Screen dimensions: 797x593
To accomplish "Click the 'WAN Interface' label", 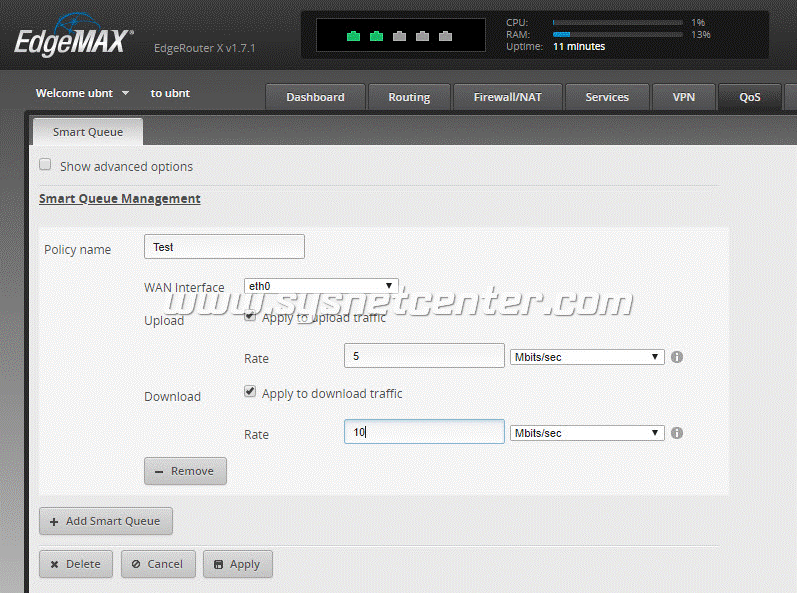I will tap(184, 287).
